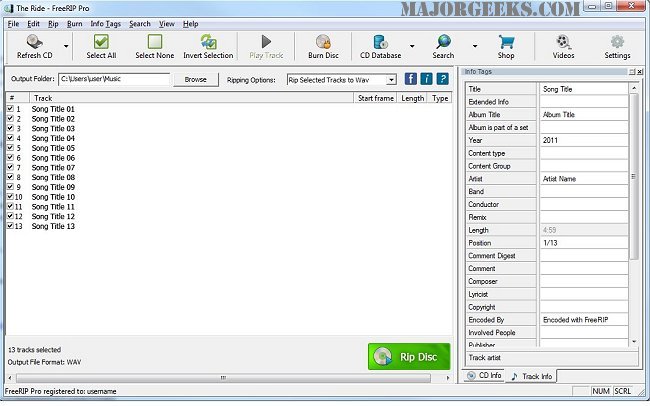Open the Shop cart icon
Image resolution: width=650 pixels, height=406 pixels.
pos(506,42)
